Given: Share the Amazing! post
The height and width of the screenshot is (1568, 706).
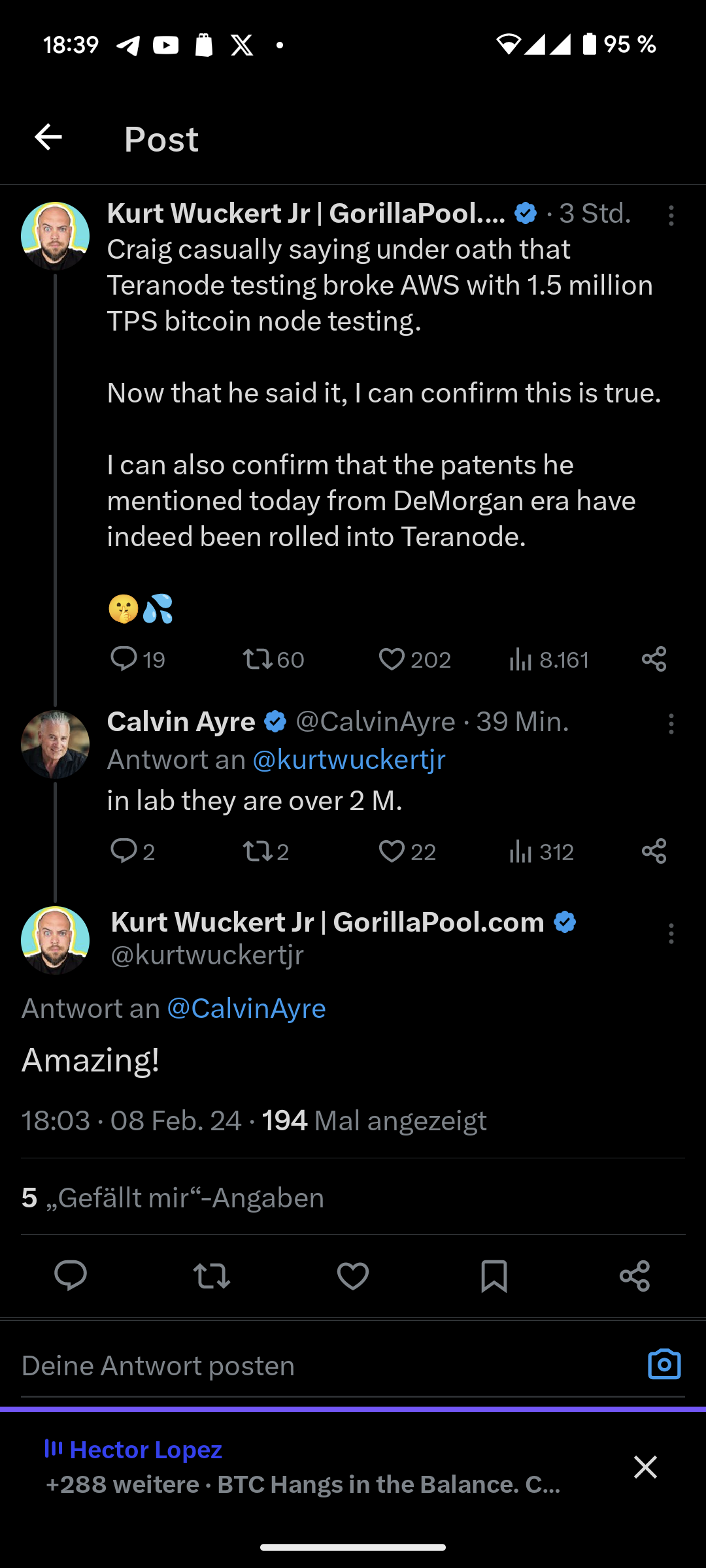Looking at the screenshot, I should pos(635,1276).
